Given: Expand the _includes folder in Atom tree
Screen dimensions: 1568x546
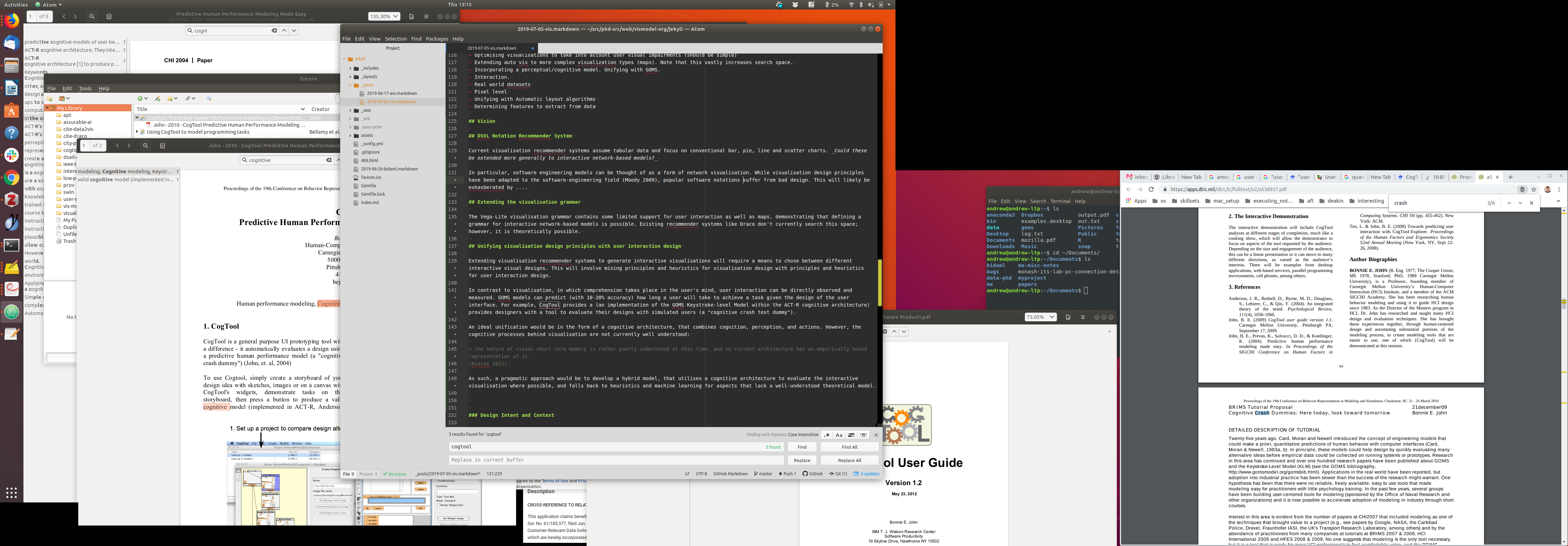Looking at the screenshot, I should (x=350, y=68).
